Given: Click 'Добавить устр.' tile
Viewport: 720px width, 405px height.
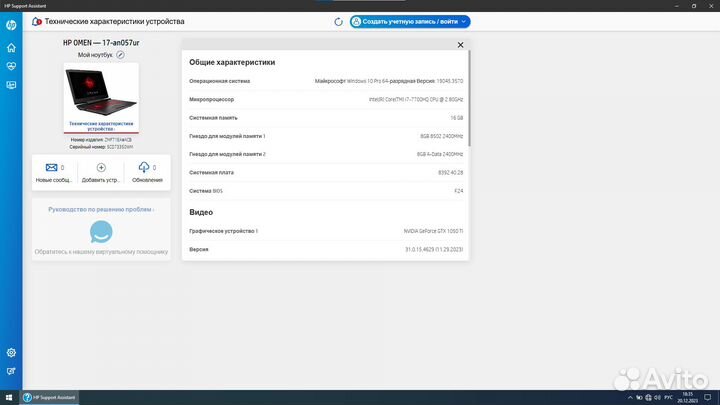Looking at the screenshot, I should click(x=101, y=173).
